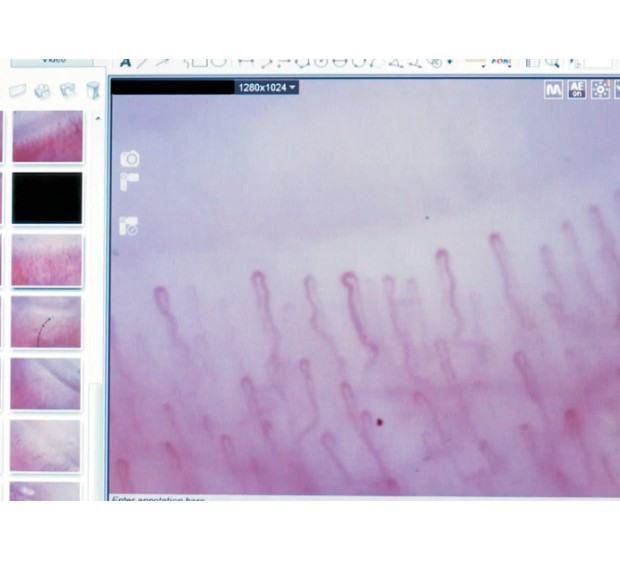Screen dimensions: 620x561
Task: Start video recording with camcorder icon
Action: click(130, 181)
